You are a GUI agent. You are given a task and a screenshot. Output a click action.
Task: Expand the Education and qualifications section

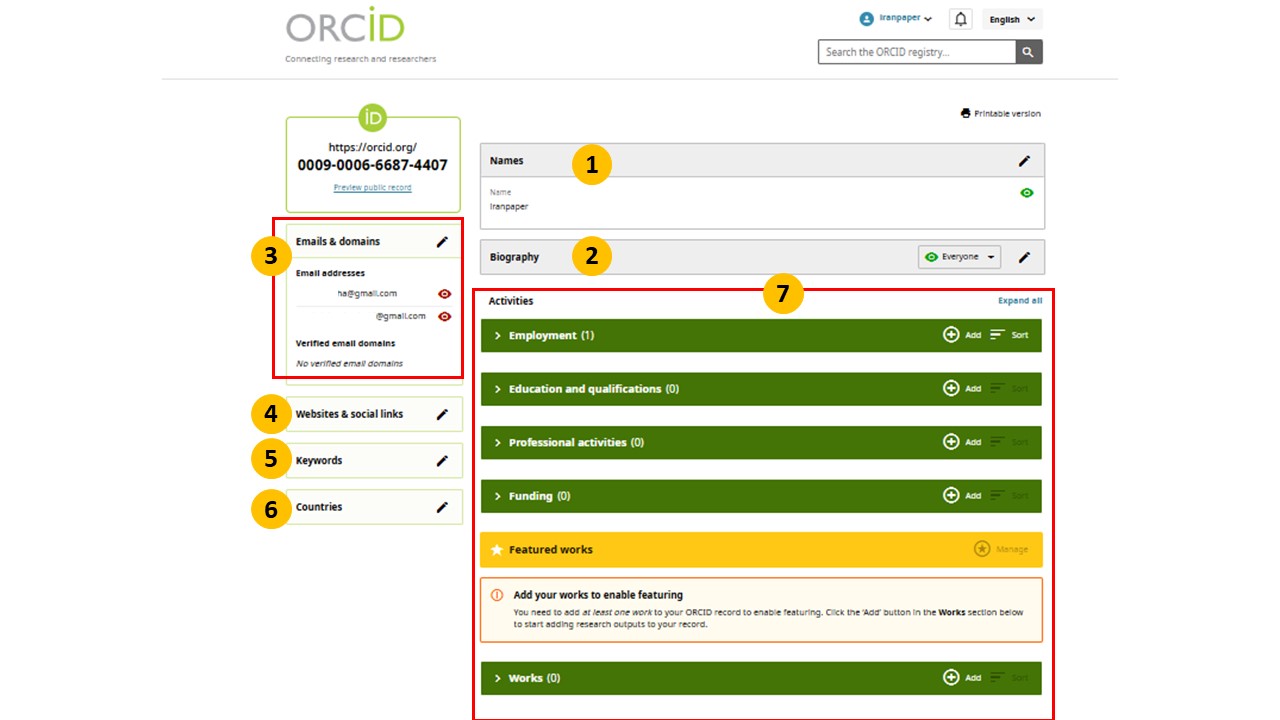[x=498, y=389]
